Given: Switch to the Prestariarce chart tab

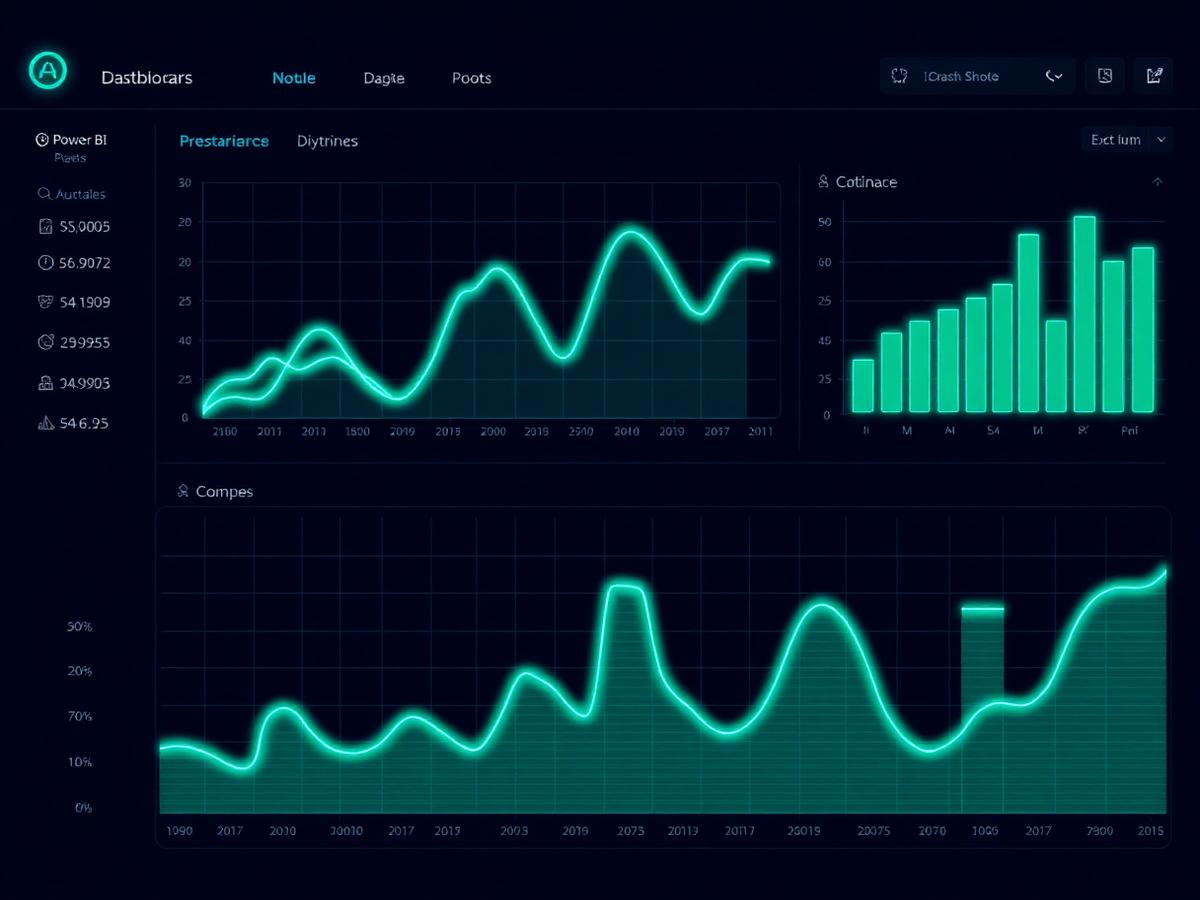Looking at the screenshot, I should (x=224, y=141).
